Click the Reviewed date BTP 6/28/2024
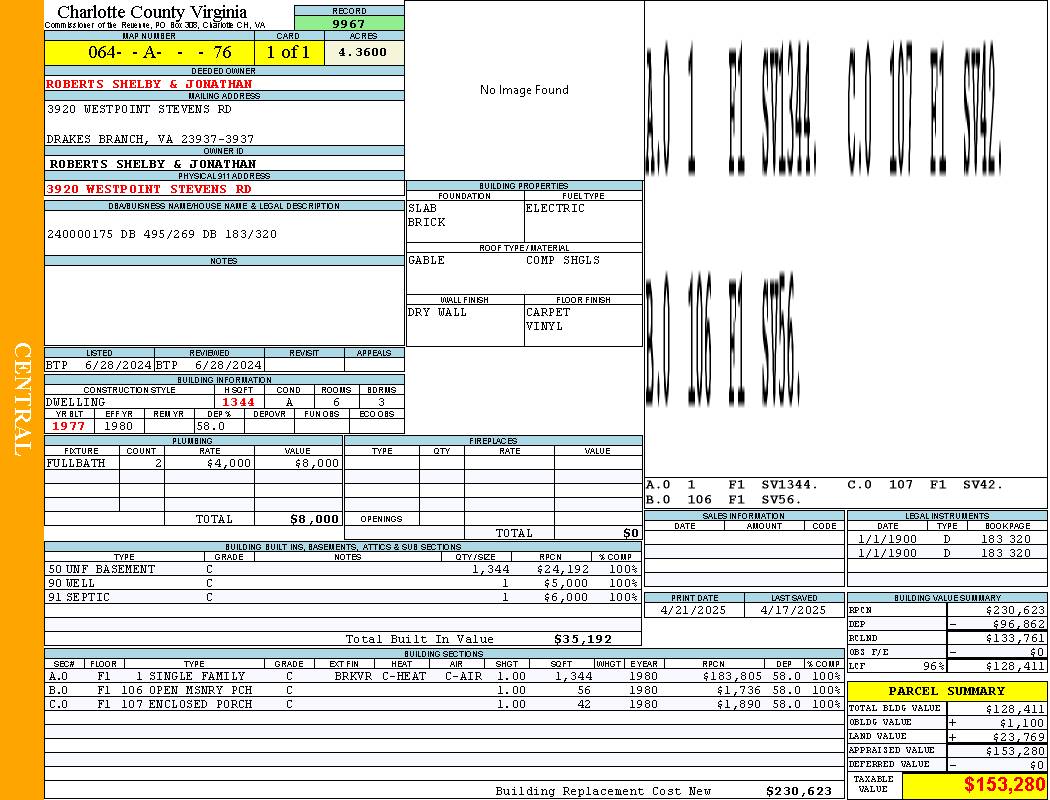 [209, 366]
